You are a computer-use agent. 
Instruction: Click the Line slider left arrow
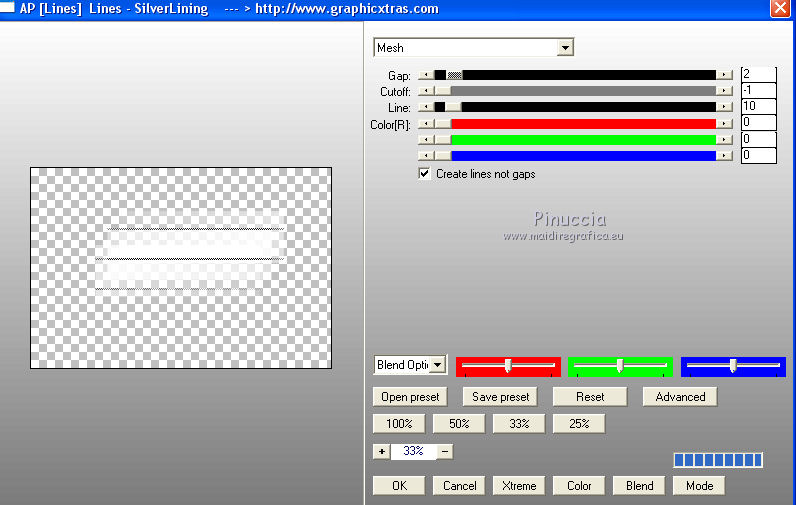pyautogui.click(x=426, y=108)
